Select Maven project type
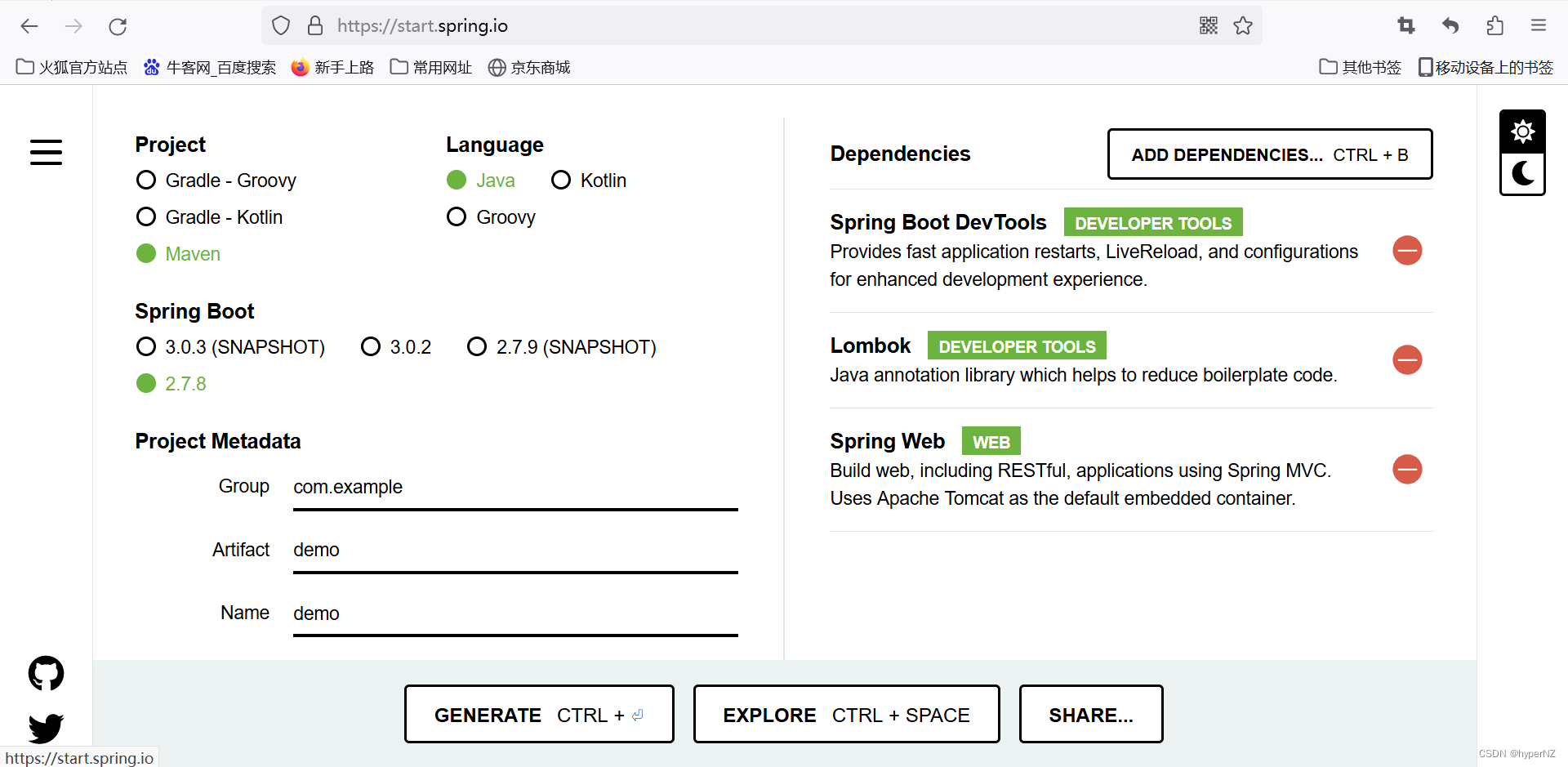Screen dimensions: 1568x767 pyautogui.click(x=179, y=253)
